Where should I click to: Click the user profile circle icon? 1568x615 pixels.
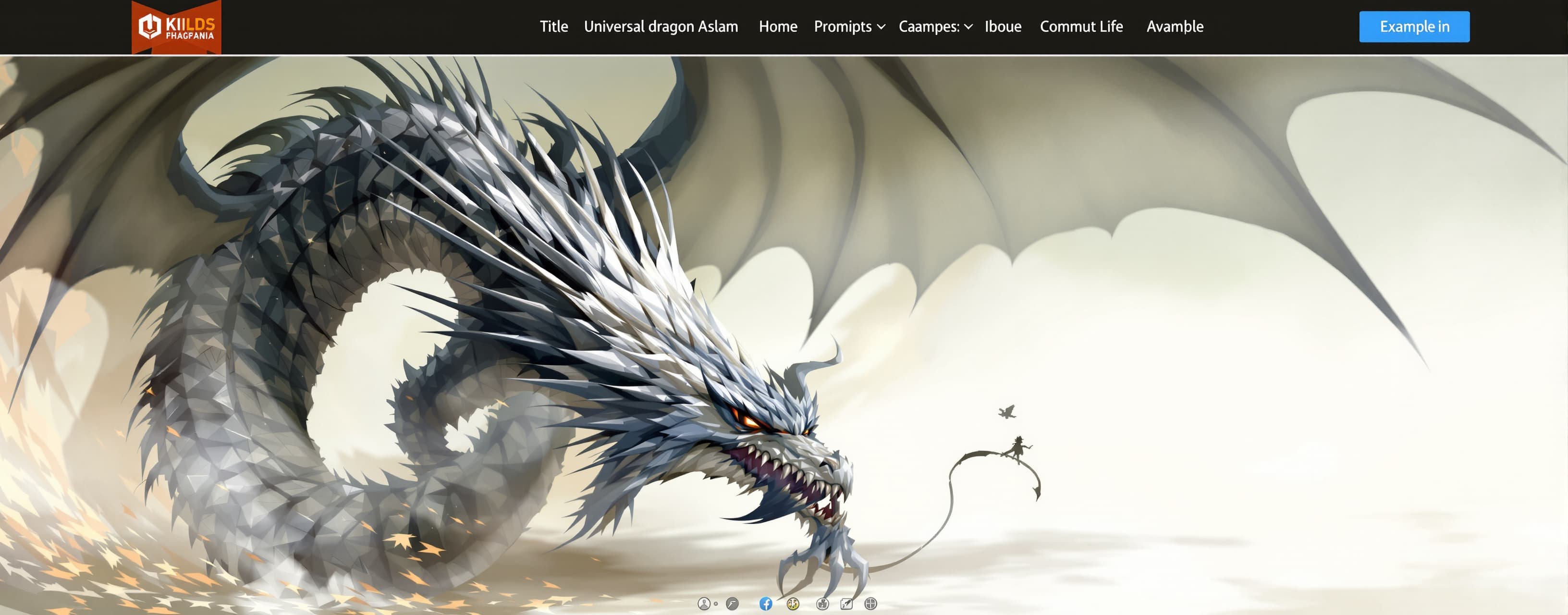(x=704, y=603)
